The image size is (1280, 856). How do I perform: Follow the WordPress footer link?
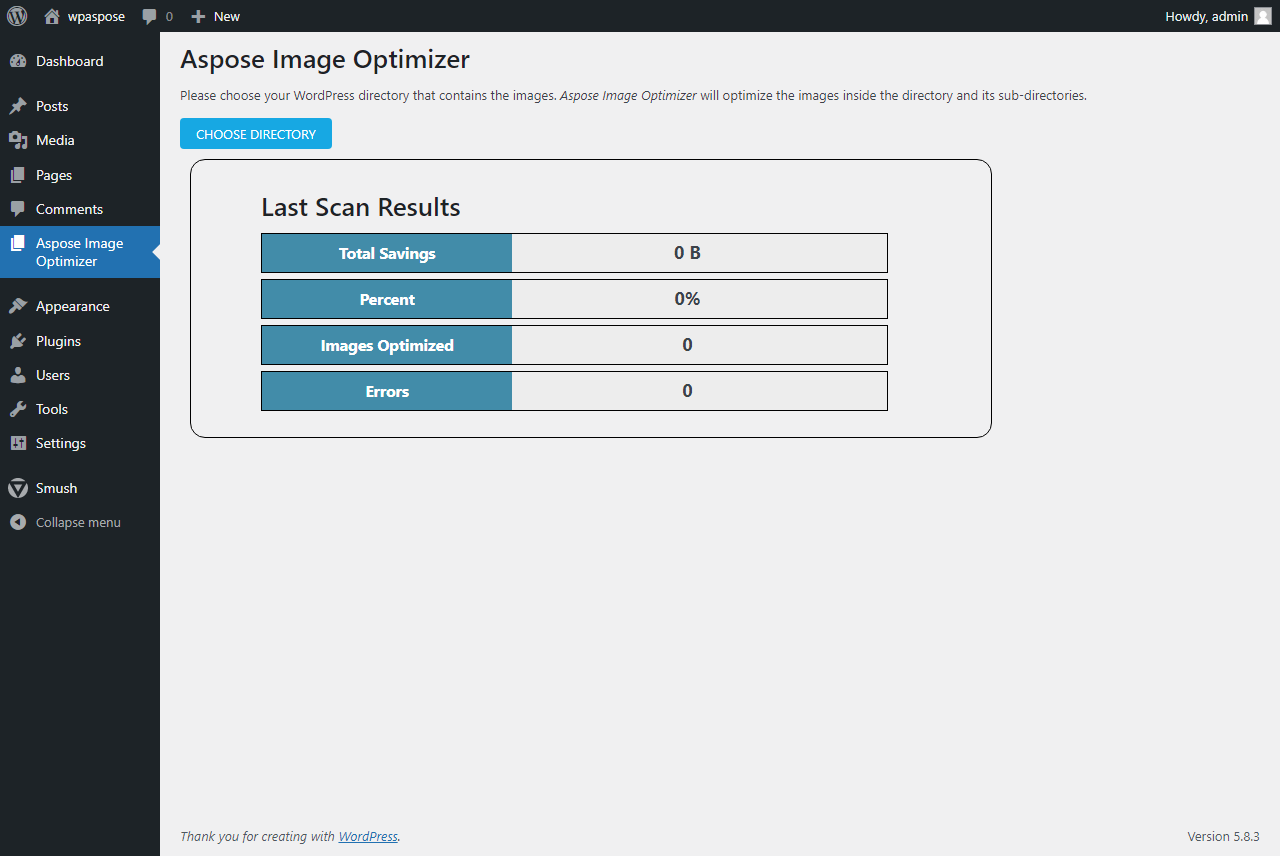(x=368, y=836)
